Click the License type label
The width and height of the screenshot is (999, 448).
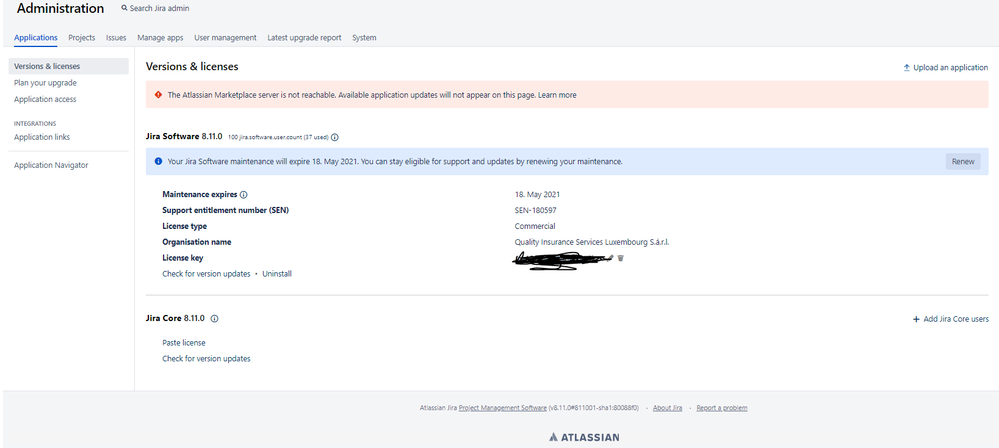click(185, 226)
